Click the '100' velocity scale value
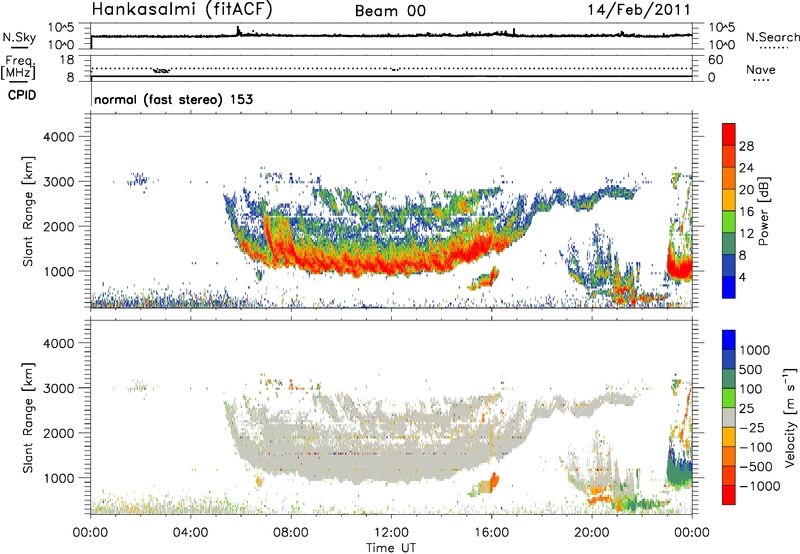This screenshot has height=554, width=800. [x=751, y=389]
